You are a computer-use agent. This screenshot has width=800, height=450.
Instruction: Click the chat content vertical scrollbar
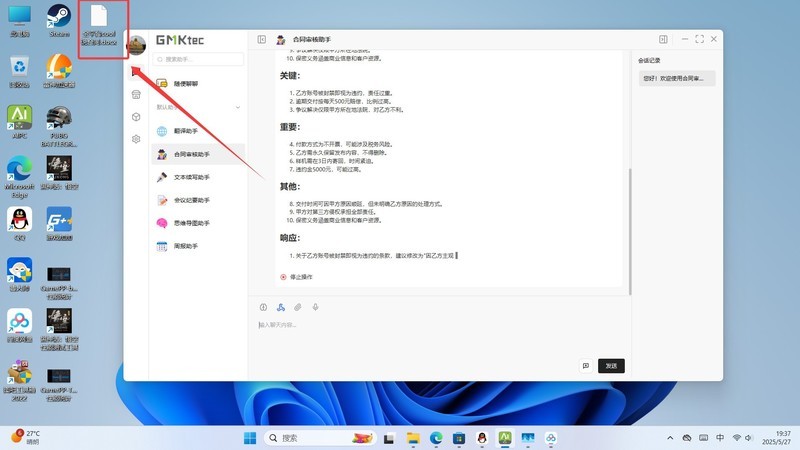tap(630, 231)
